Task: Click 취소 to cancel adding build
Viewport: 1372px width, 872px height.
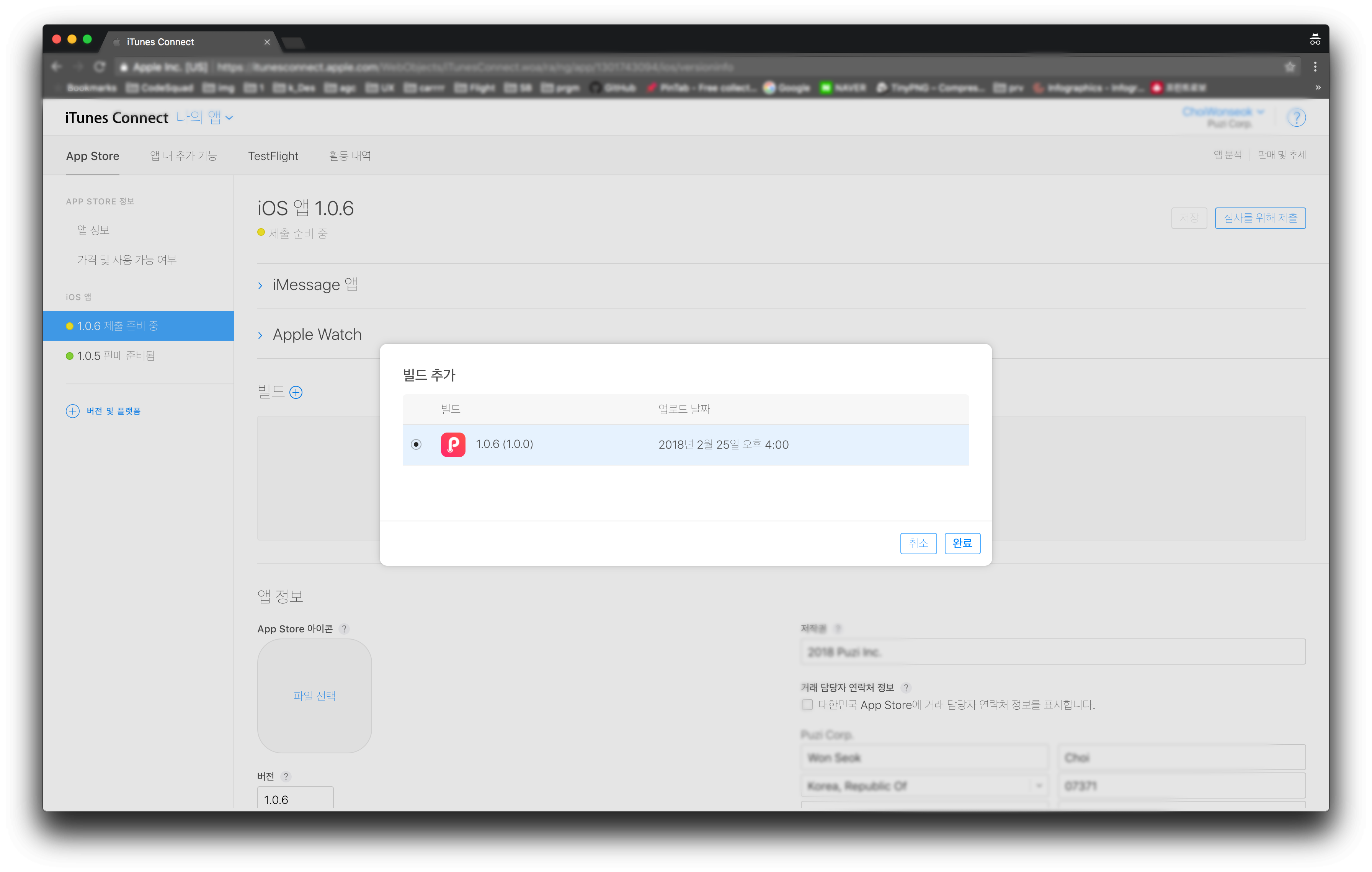Action: point(918,543)
